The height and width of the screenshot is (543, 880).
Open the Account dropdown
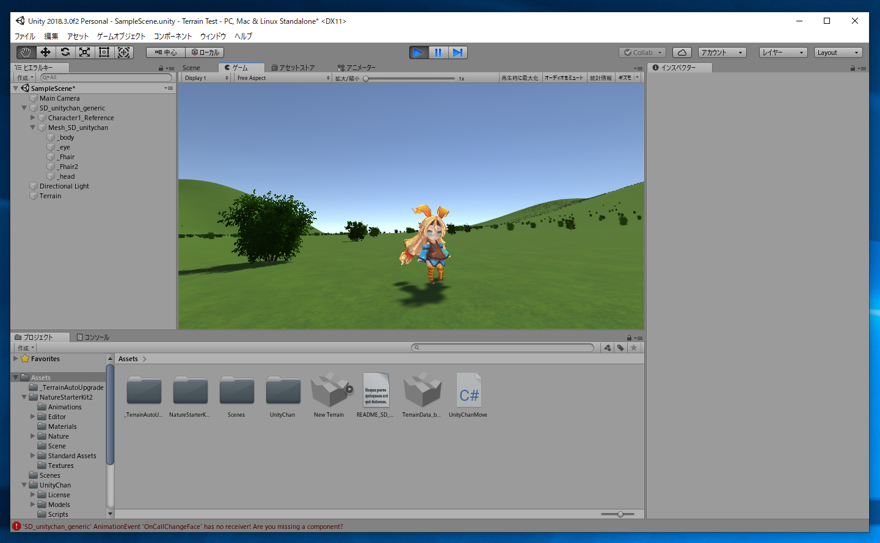pyautogui.click(x=722, y=52)
